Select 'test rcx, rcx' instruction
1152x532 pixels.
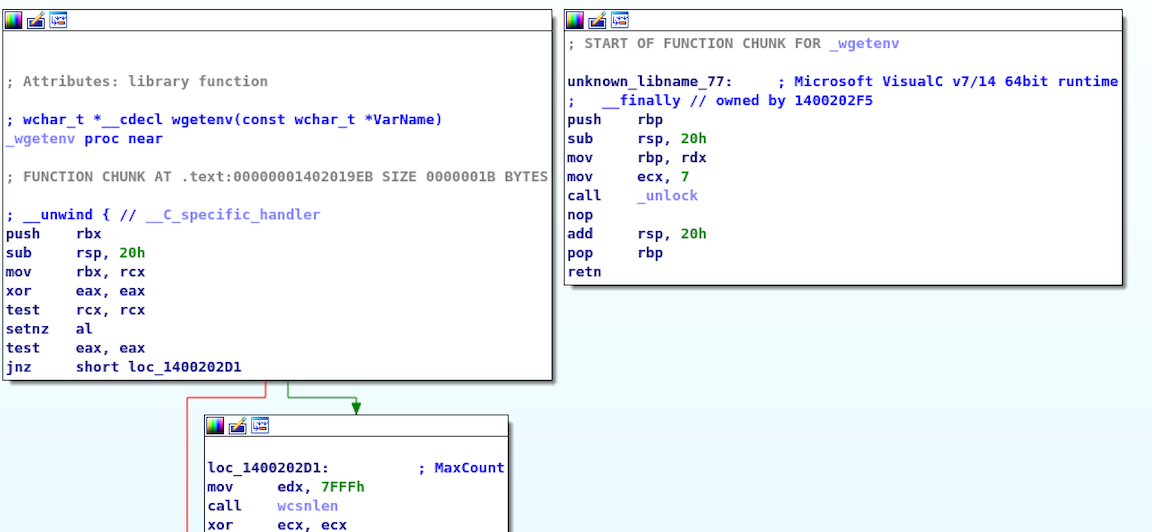[76, 310]
